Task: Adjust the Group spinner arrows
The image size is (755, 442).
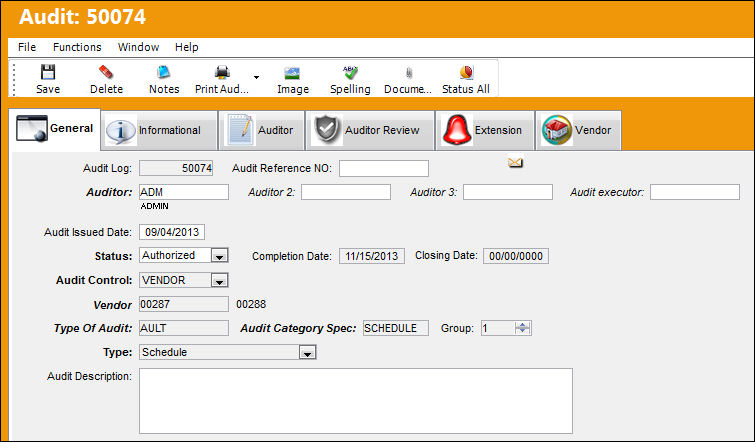Action: 522,328
